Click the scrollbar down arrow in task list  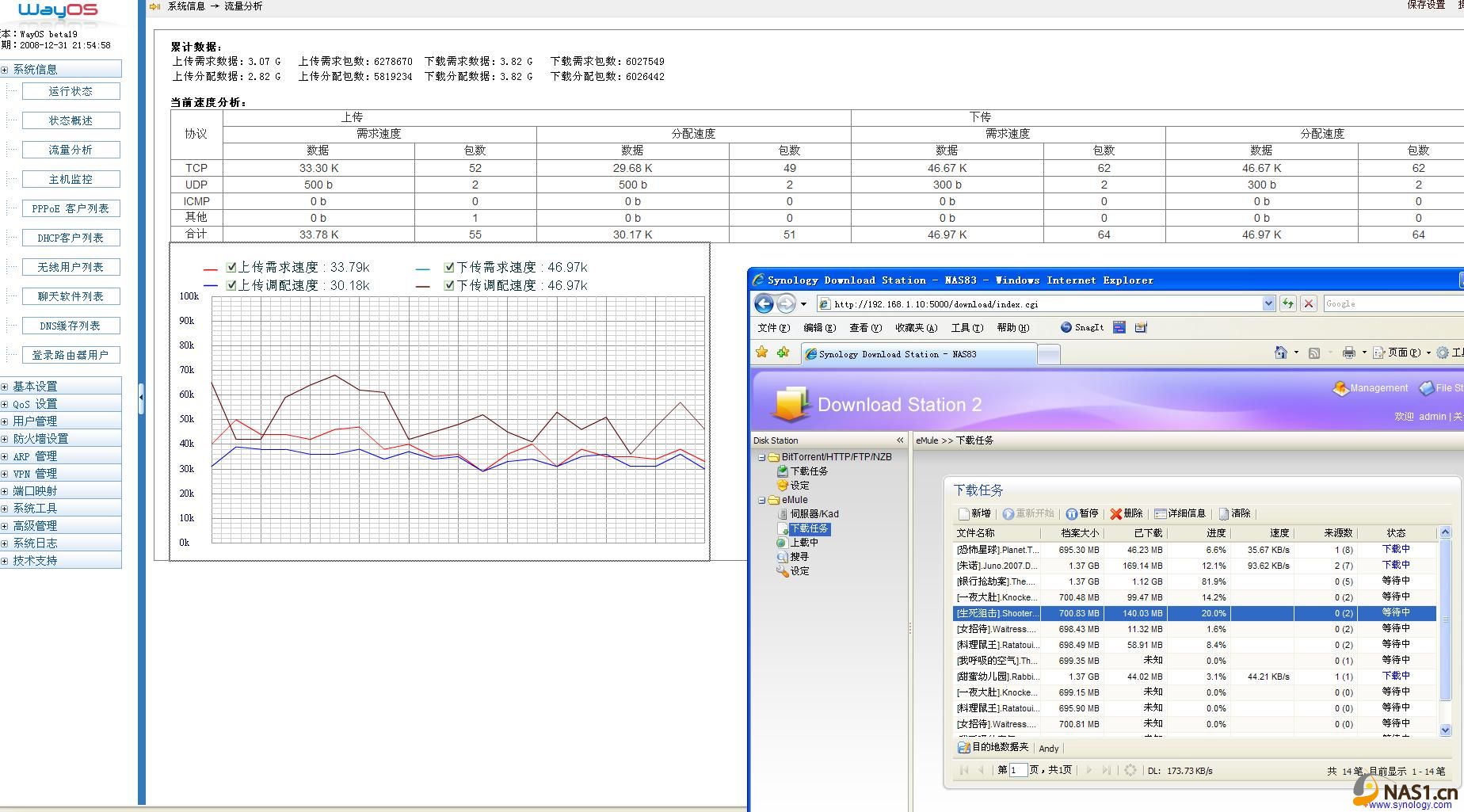coord(1445,730)
